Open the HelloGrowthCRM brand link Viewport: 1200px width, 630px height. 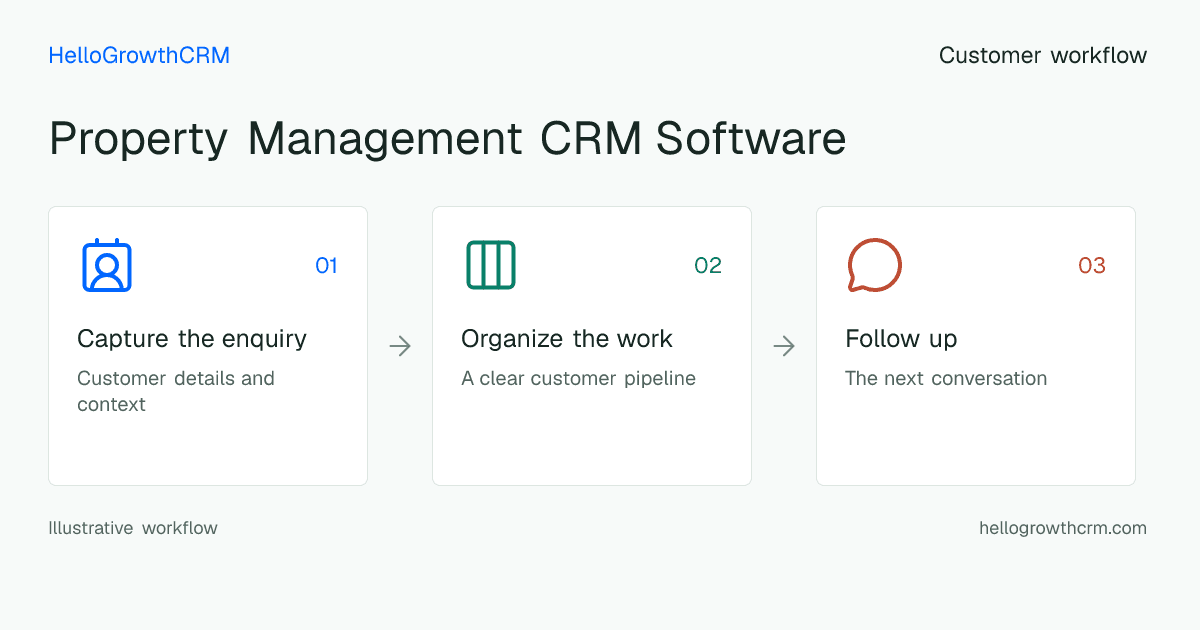(x=139, y=56)
